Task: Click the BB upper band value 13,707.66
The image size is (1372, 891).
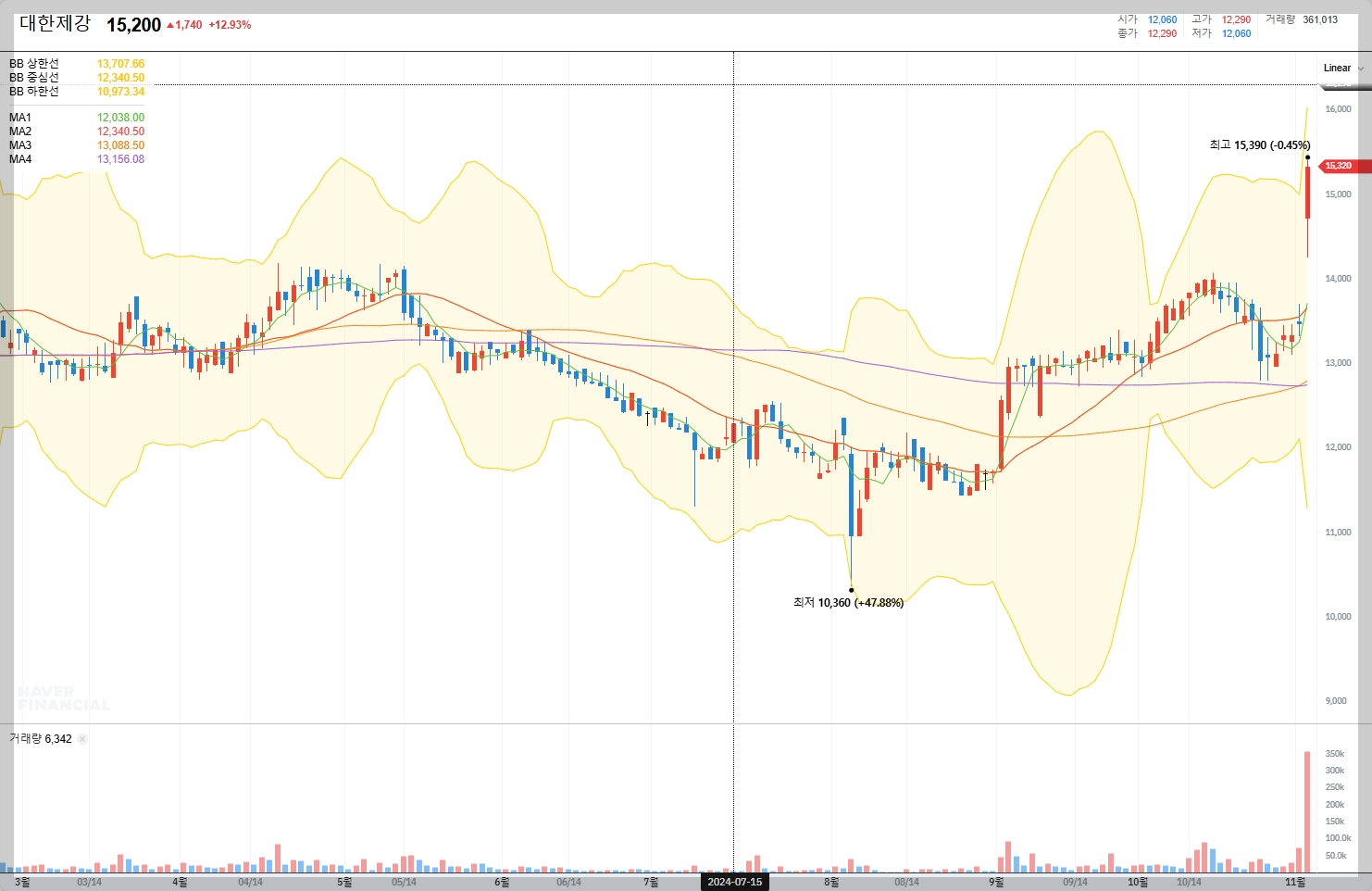Action: click(120, 64)
